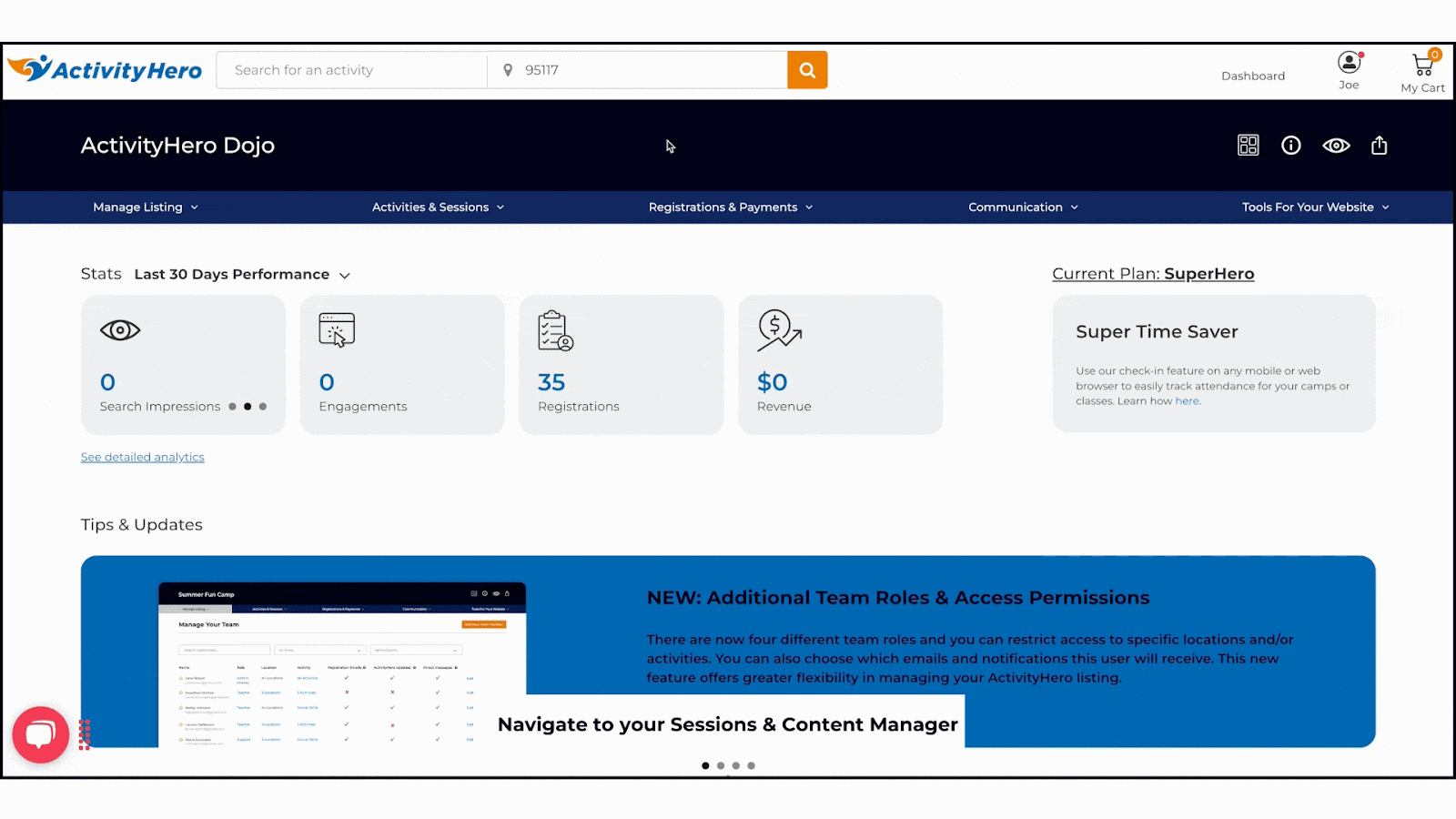This screenshot has width=1456, height=819.
Task: Click the 'here' link in Super Time Saver
Action: 1187,401
